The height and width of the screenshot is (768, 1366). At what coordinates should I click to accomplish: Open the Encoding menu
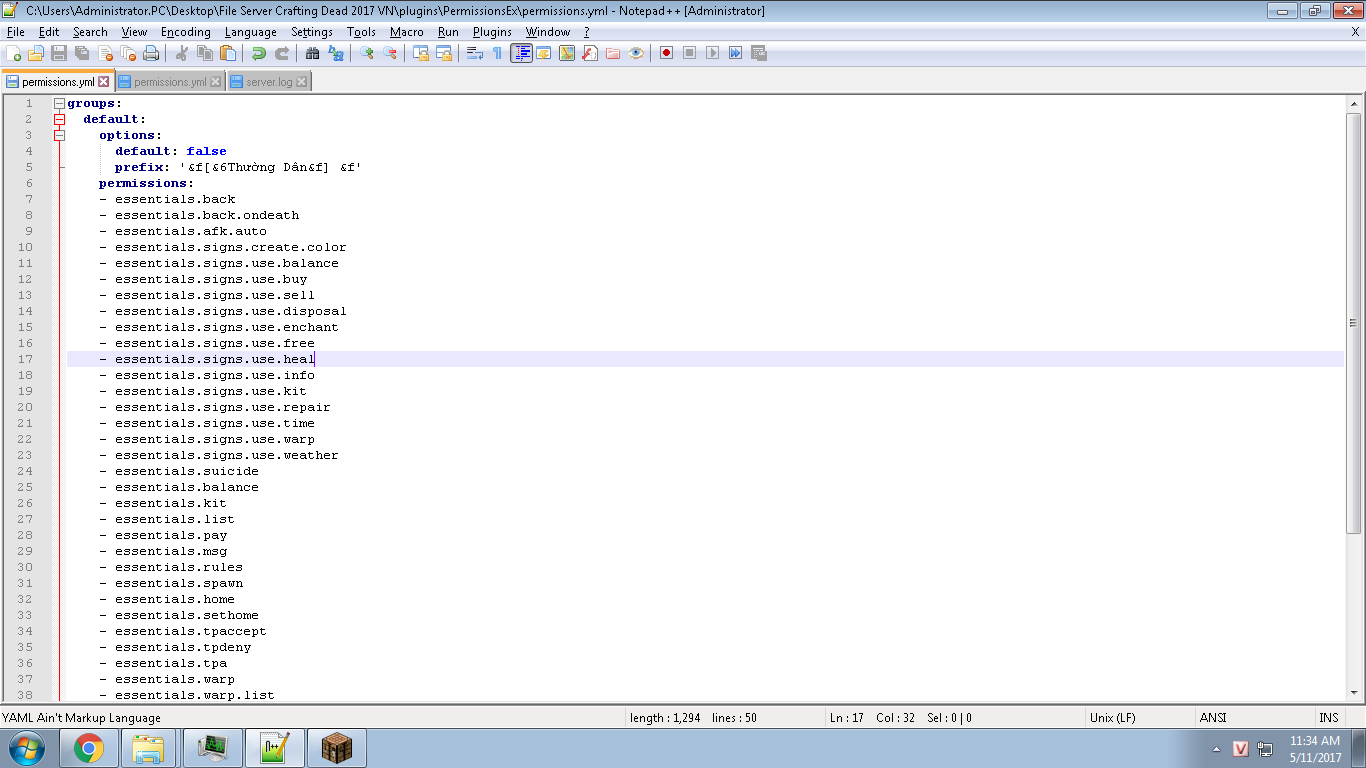[x=185, y=32]
